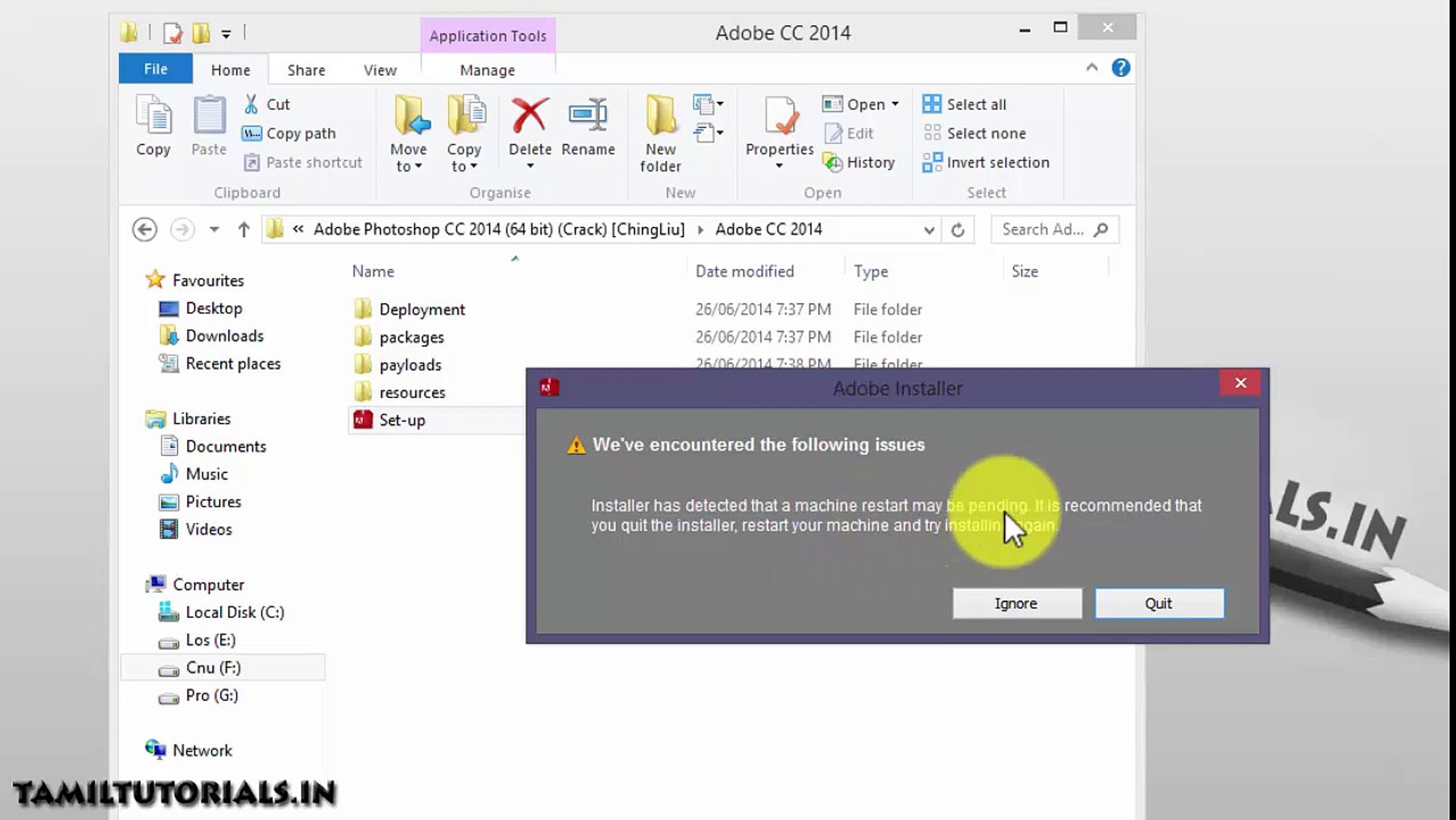
Task: Click the Paste shortcut command
Action: [x=302, y=162]
